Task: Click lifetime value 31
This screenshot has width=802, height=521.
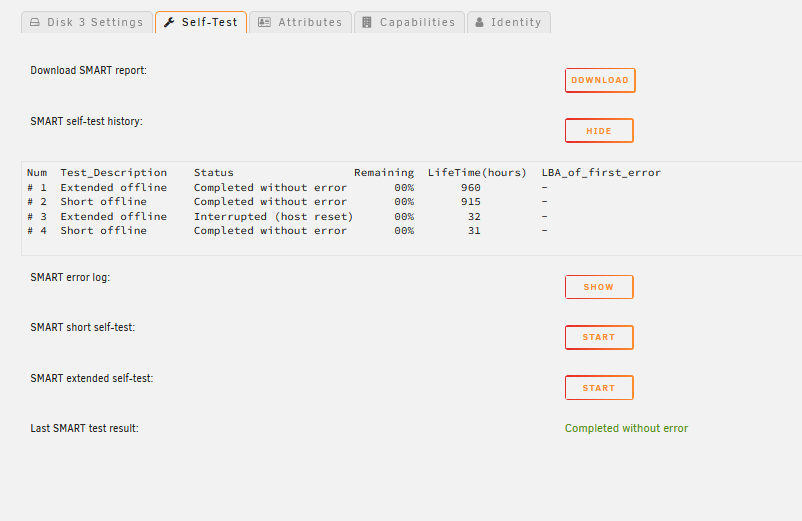Action: (474, 231)
